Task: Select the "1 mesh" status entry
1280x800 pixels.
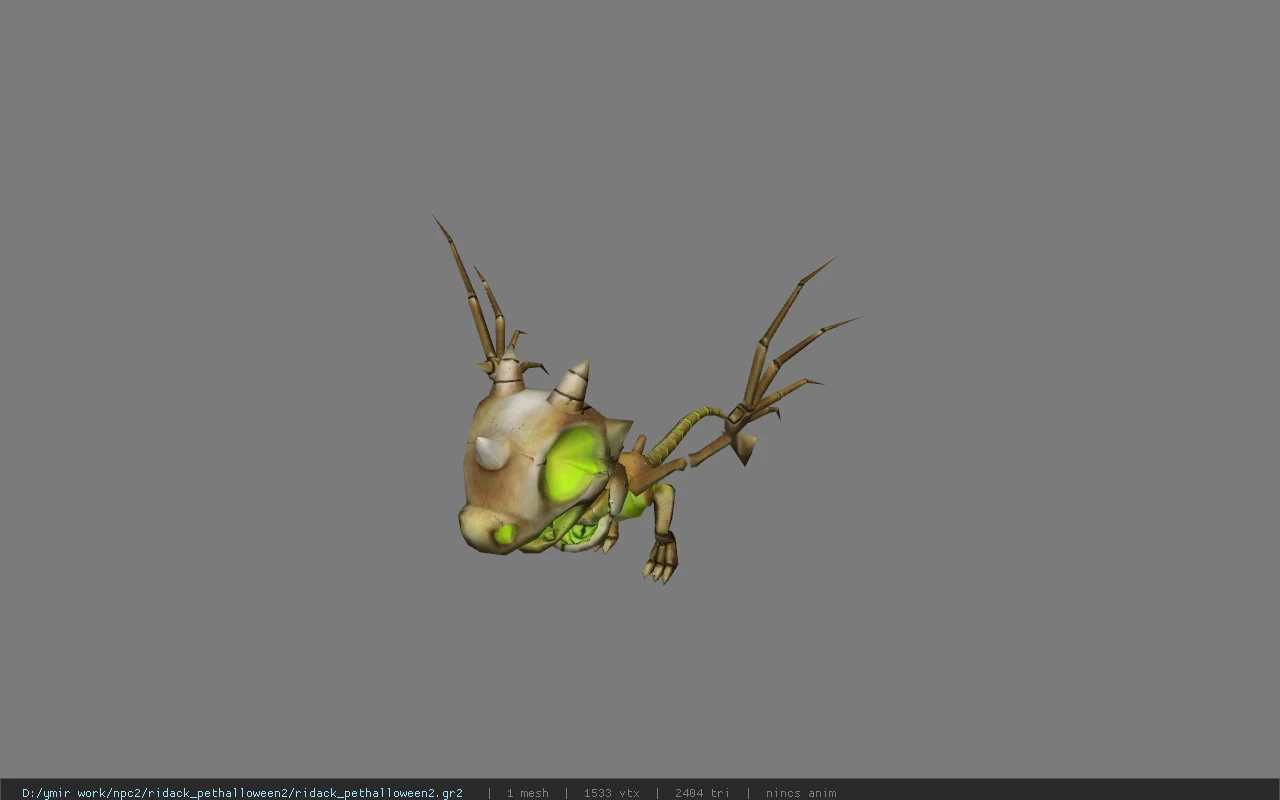Action: point(527,793)
